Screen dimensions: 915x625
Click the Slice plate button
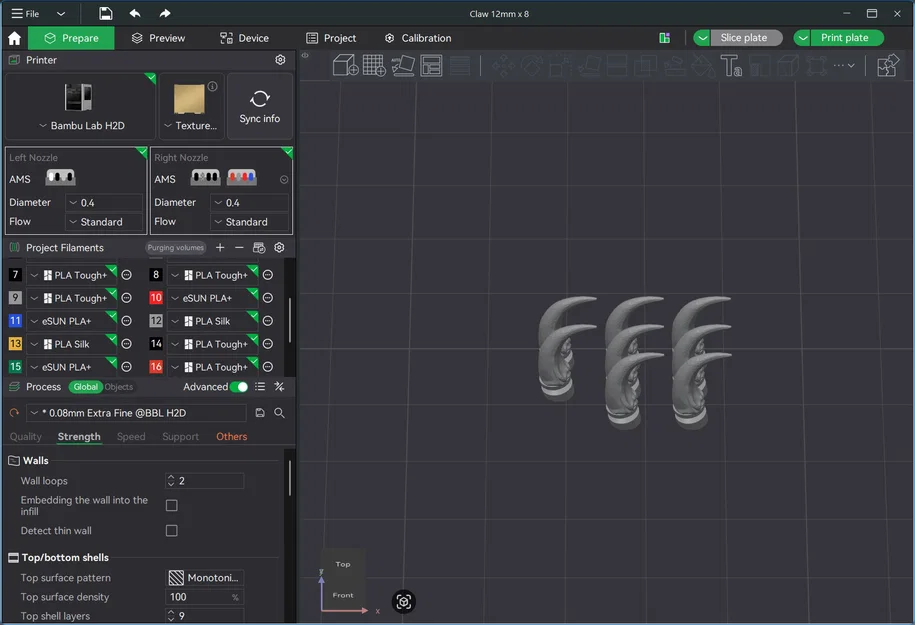click(746, 38)
